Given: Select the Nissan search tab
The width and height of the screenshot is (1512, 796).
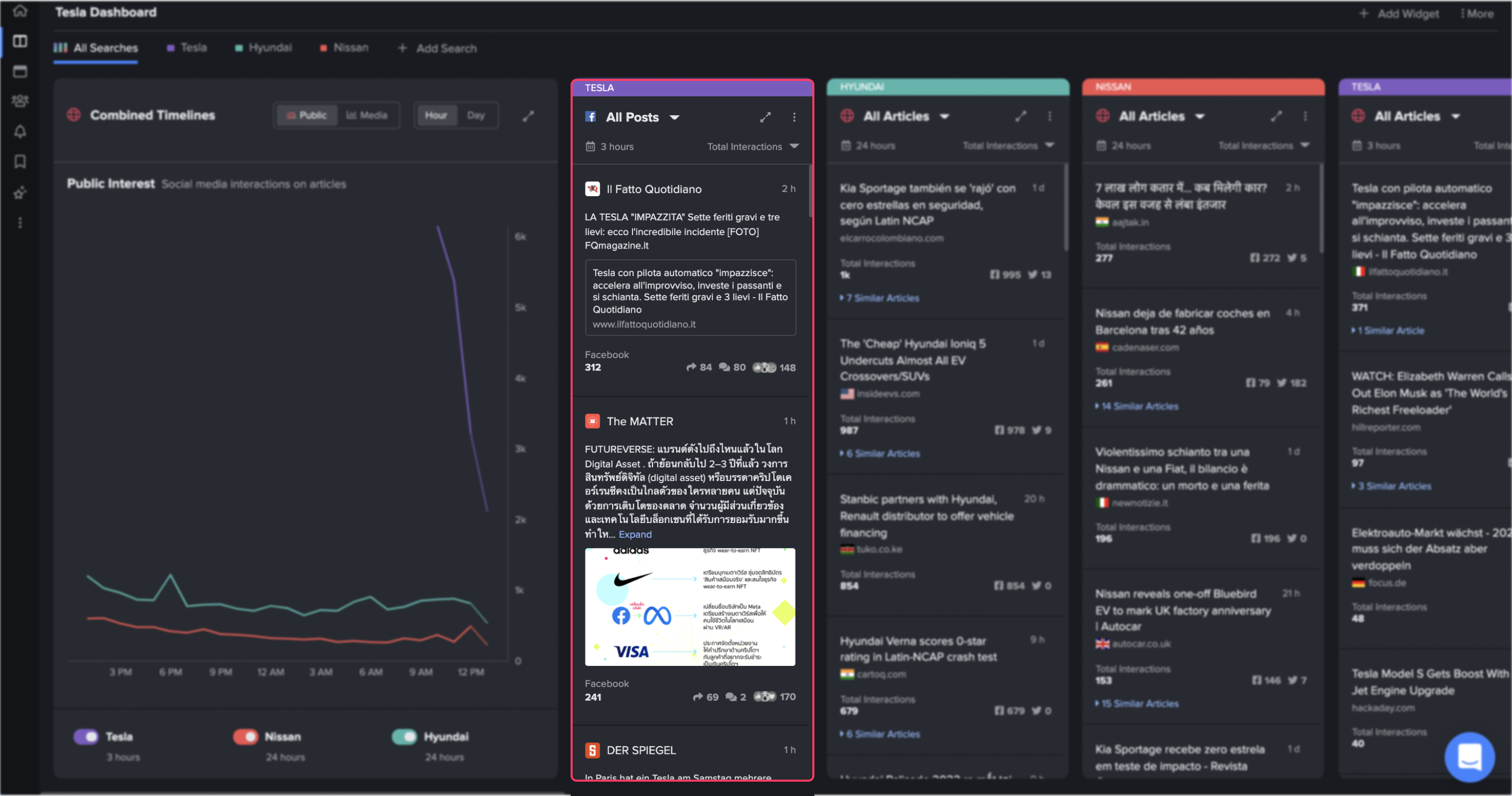Looking at the screenshot, I should coord(344,48).
